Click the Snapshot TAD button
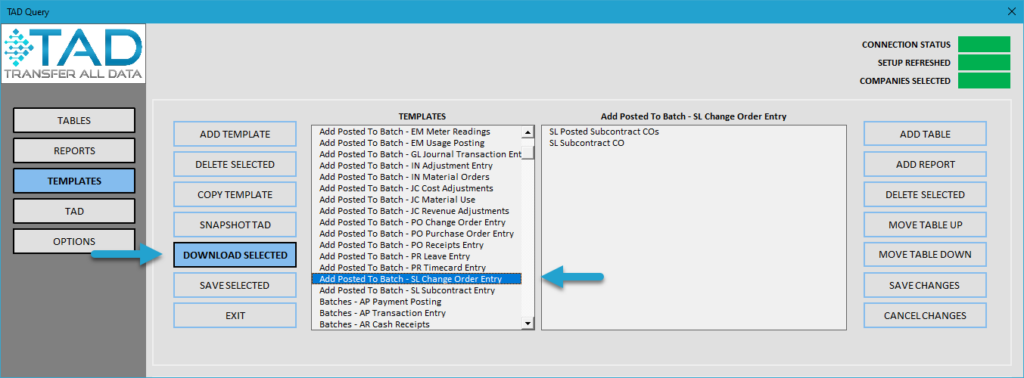Viewport: 1024px width, 378px height. [x=234, y=225]
